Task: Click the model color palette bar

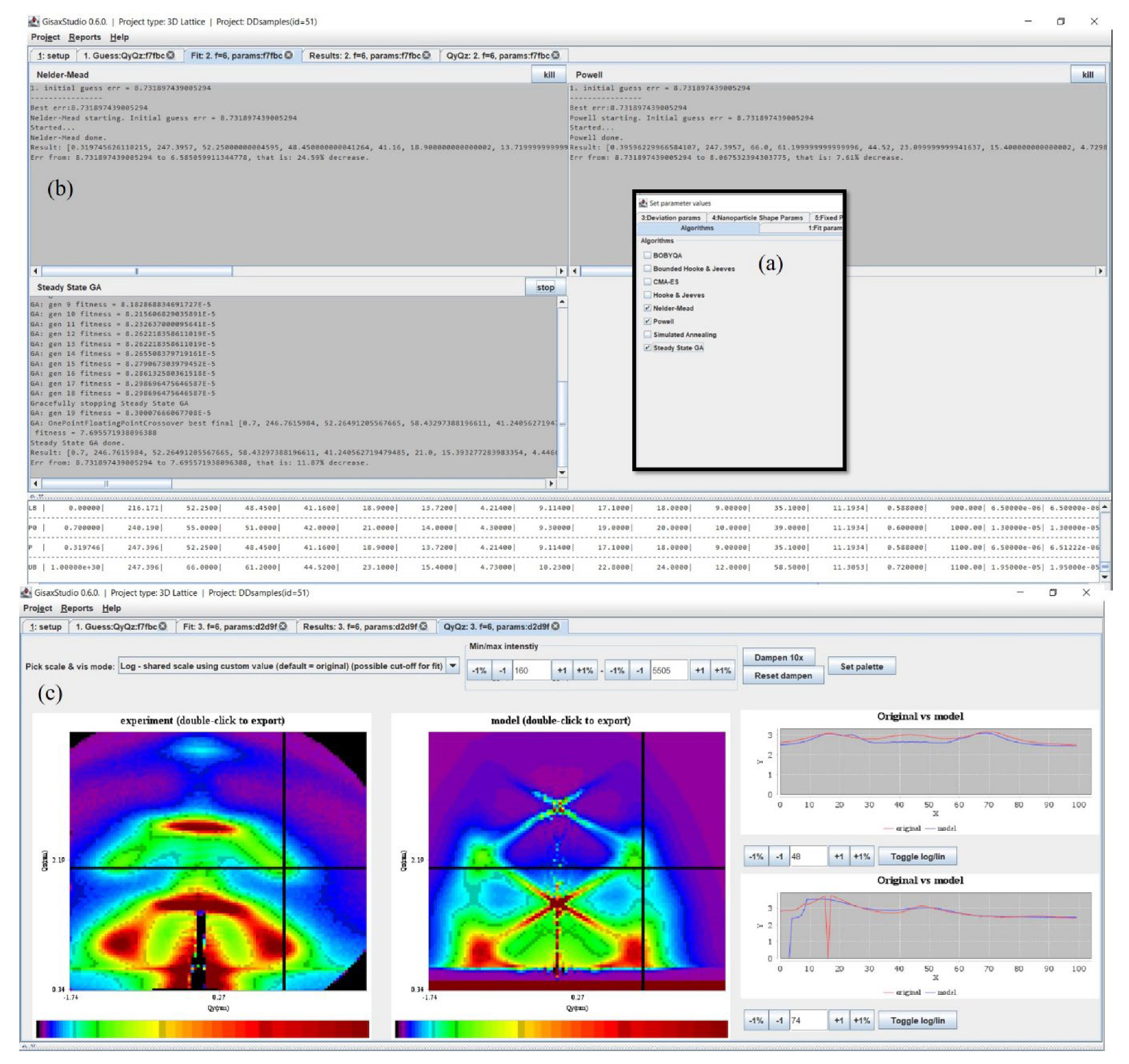Action: 561,1029
